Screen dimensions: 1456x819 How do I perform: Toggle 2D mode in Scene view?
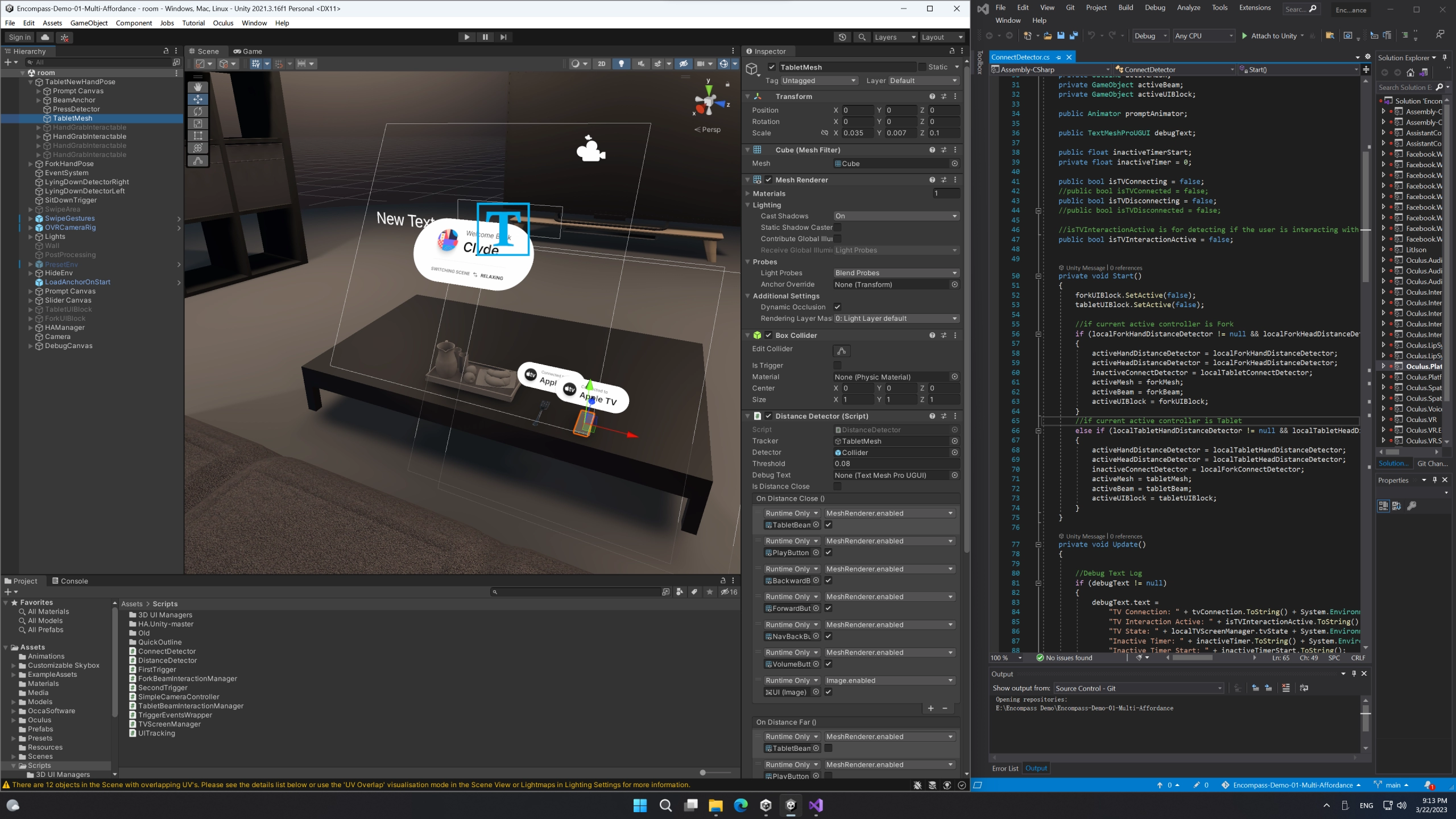601,64
